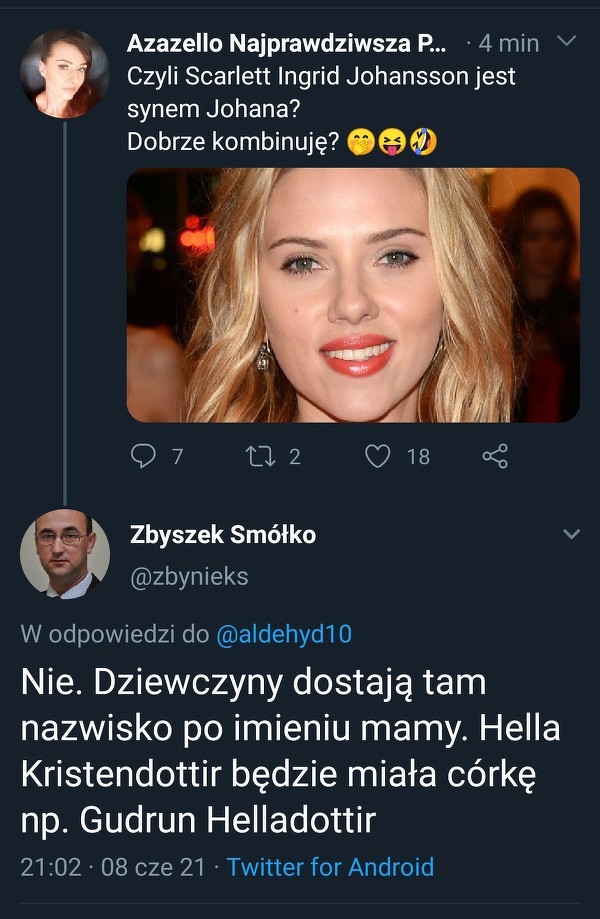Like the tweet with the heart icon
Screen dimensions: 600x919
point(377,457)
